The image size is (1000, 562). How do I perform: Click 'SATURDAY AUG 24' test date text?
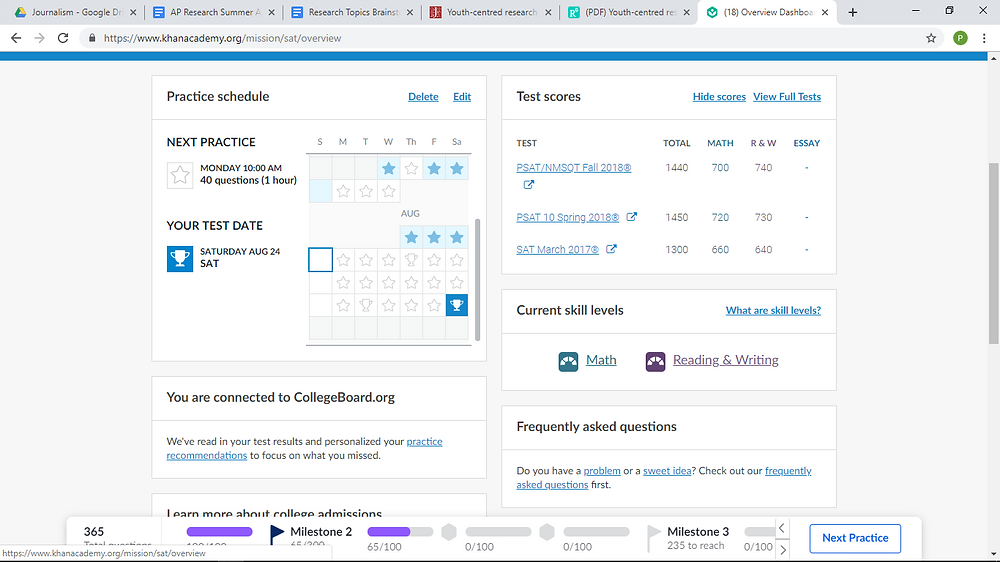pyautogui.click(x=240, y=251)
